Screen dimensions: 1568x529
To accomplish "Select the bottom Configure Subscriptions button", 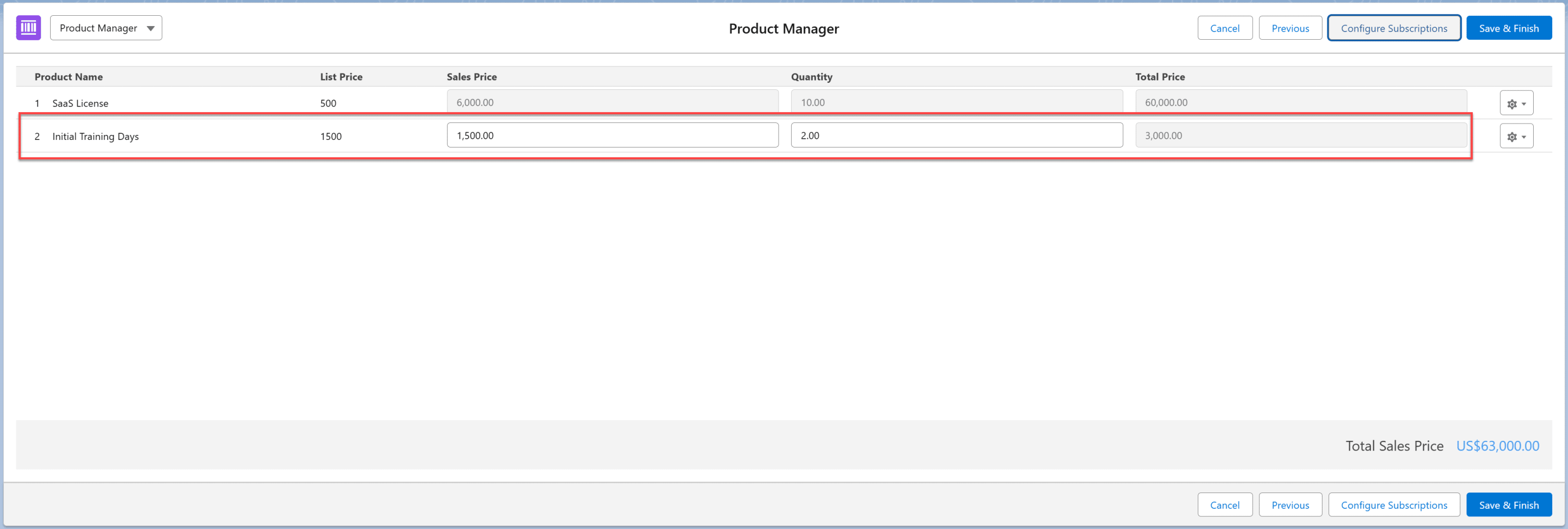I will (1393, 505).
